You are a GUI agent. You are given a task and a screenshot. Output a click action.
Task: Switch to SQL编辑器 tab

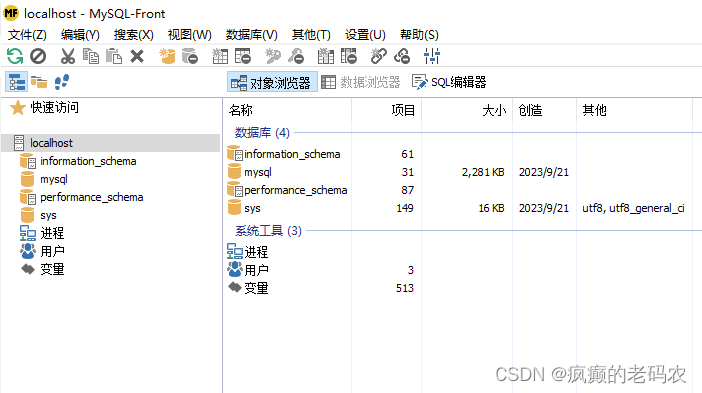point(449,82)
